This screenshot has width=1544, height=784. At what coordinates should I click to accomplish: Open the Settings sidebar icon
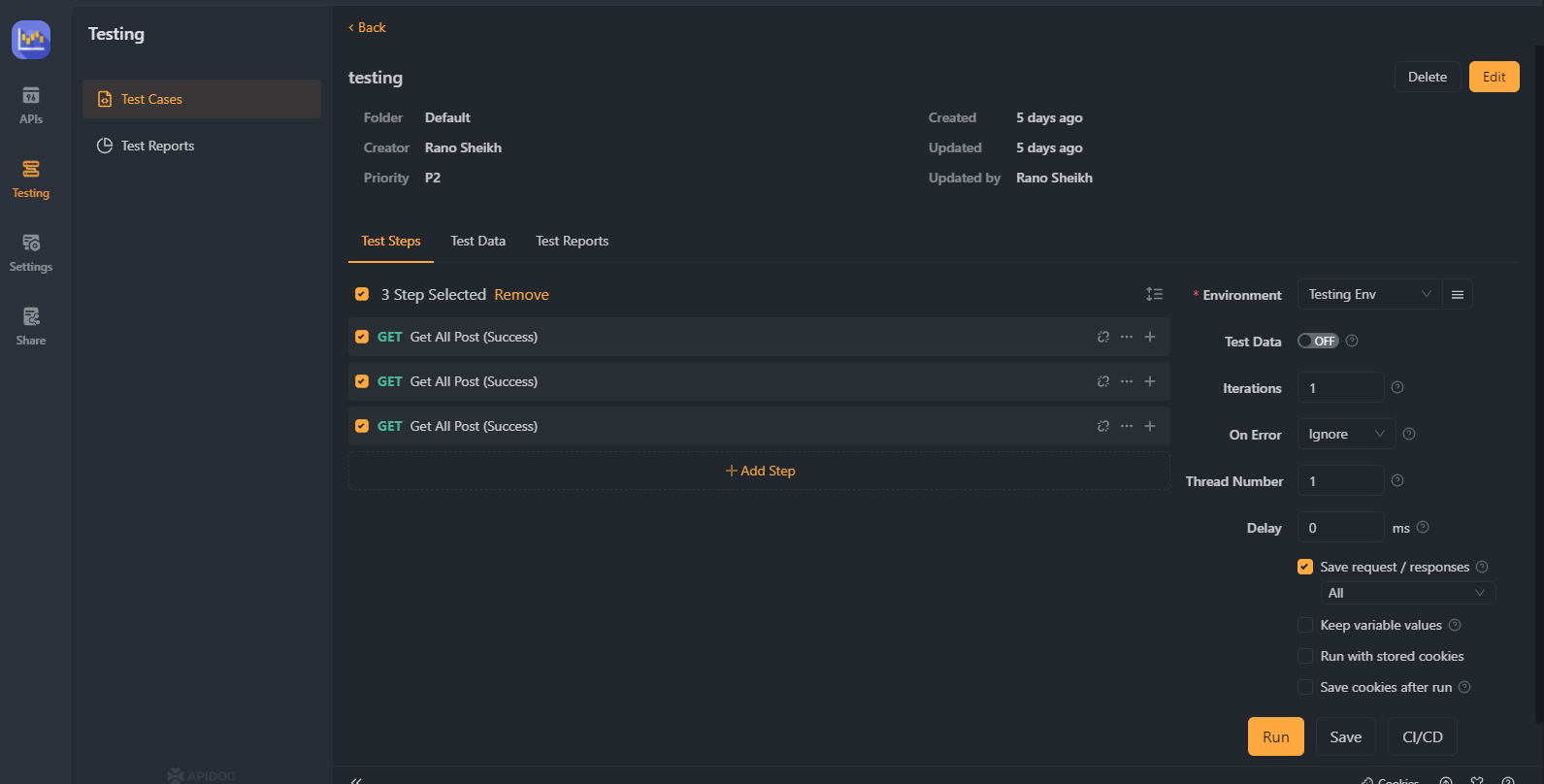31,252
